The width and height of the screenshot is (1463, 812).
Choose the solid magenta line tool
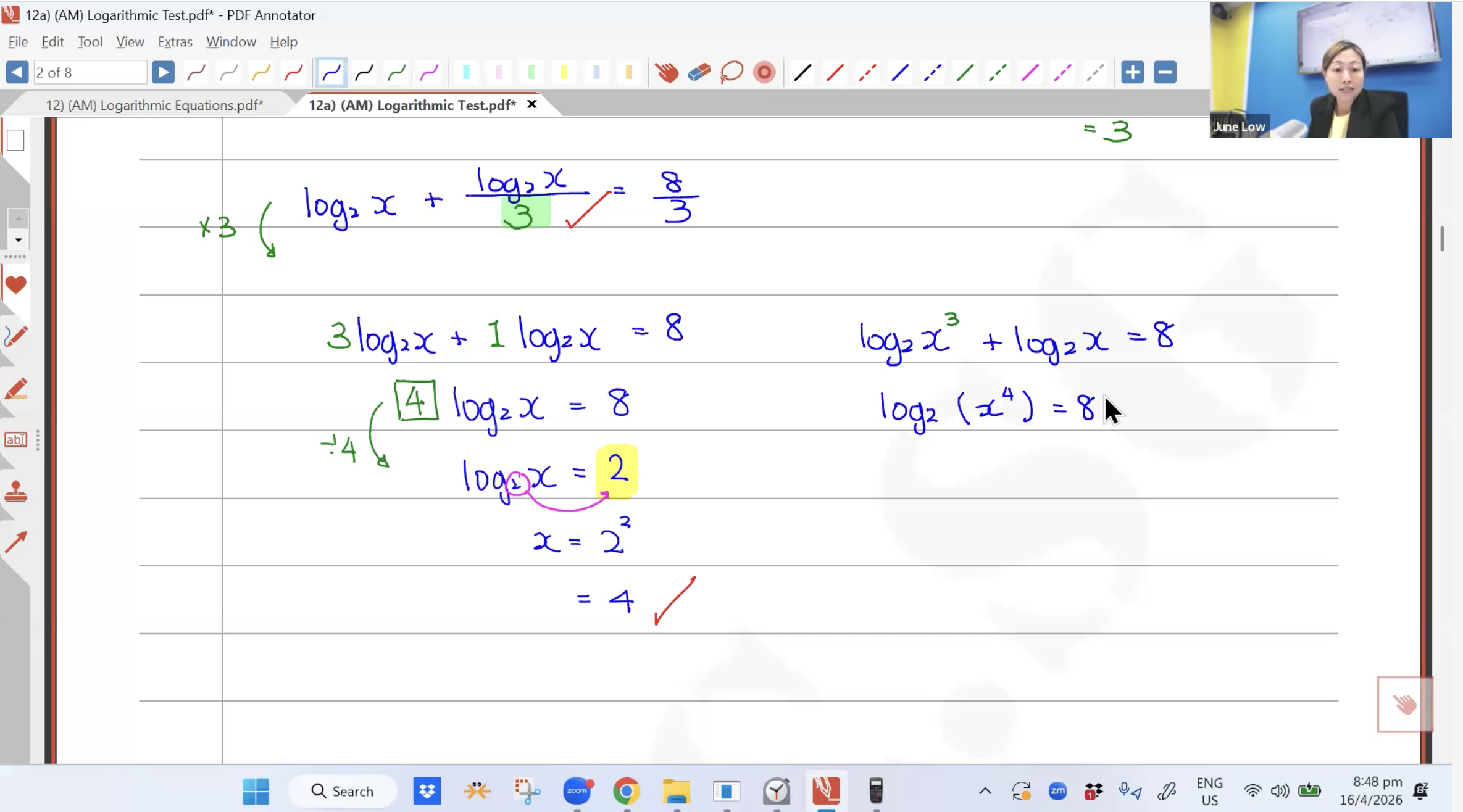(x=1030, y=73)
